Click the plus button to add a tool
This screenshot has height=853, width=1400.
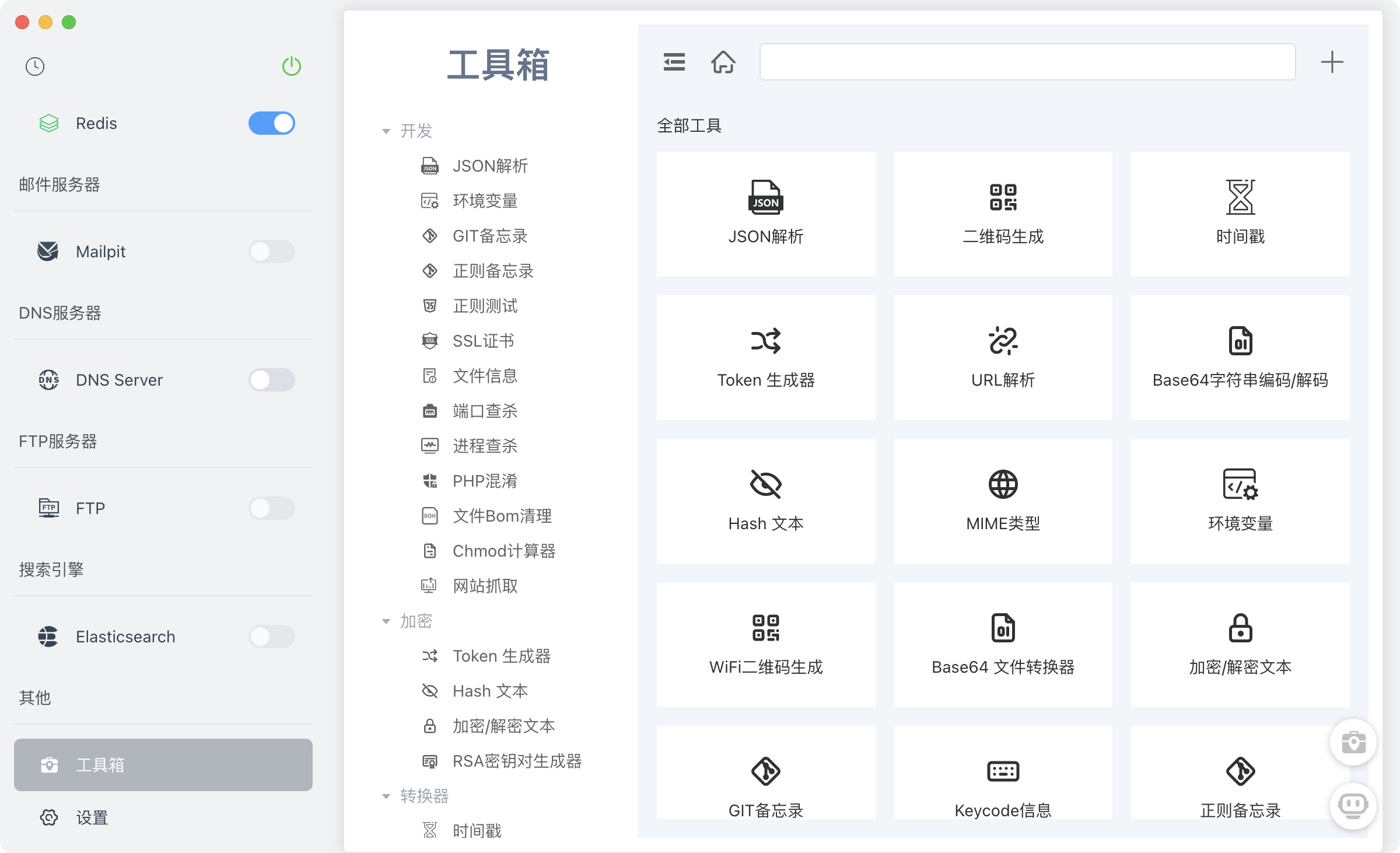(1332, 62)
